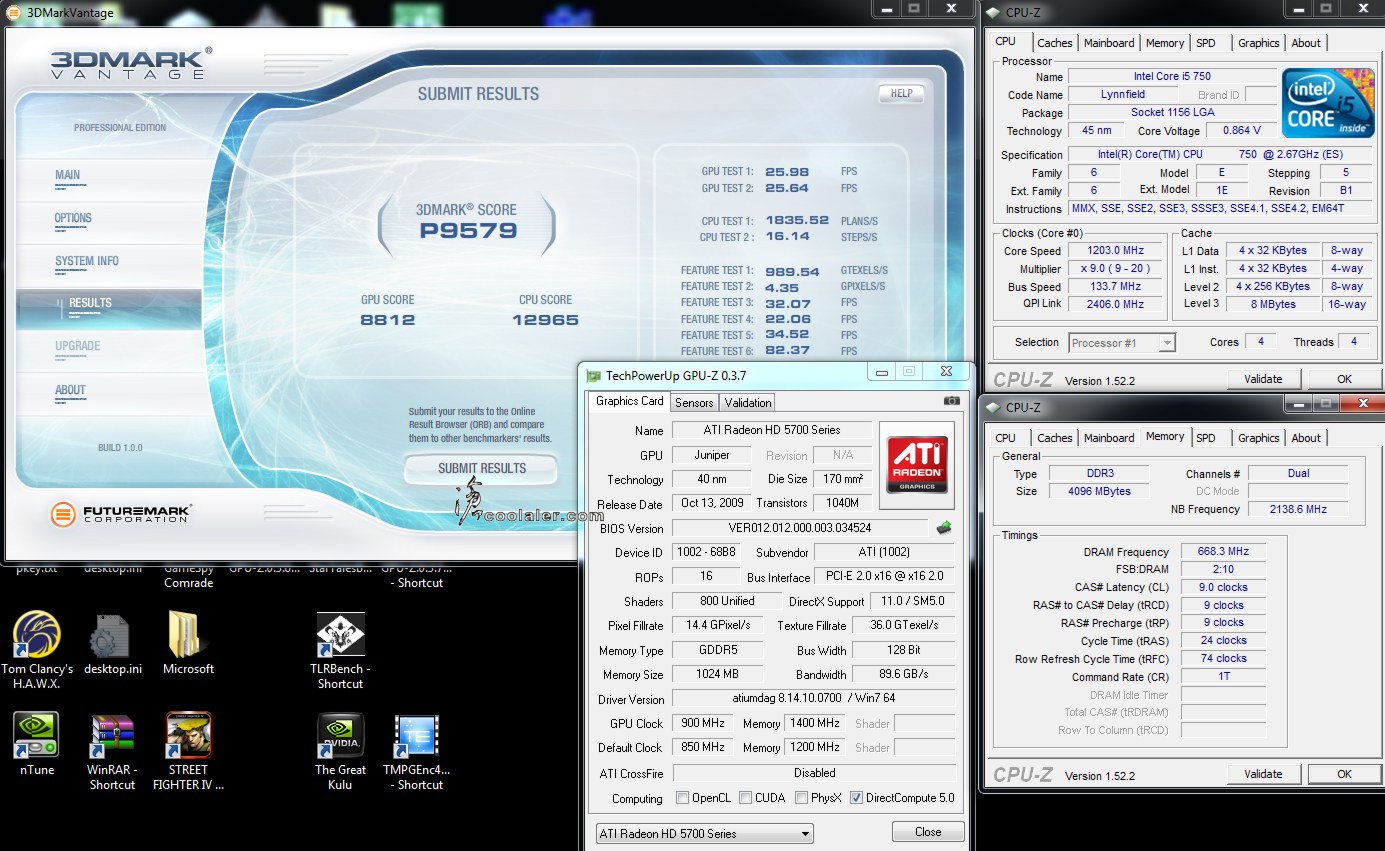
Task: Click upper CPU-Z title bar icon
Action: (x=994, y=13)
